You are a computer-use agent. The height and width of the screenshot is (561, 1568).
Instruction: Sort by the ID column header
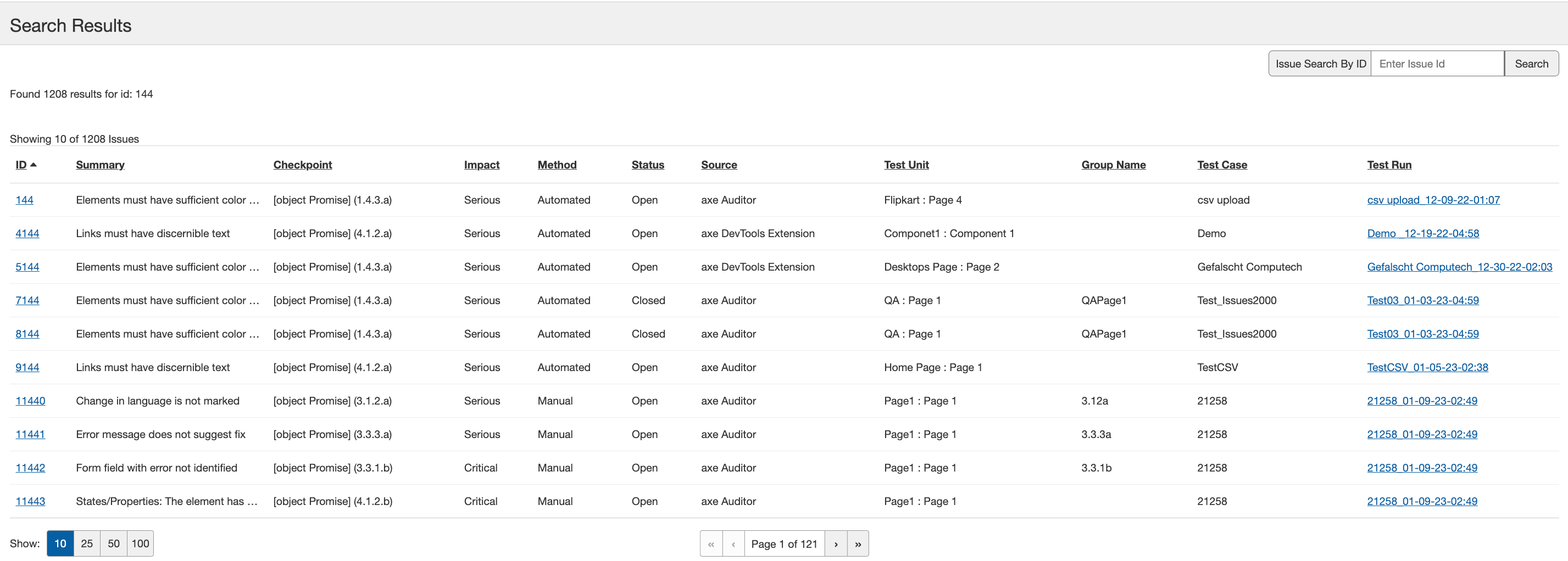point(21,165)
